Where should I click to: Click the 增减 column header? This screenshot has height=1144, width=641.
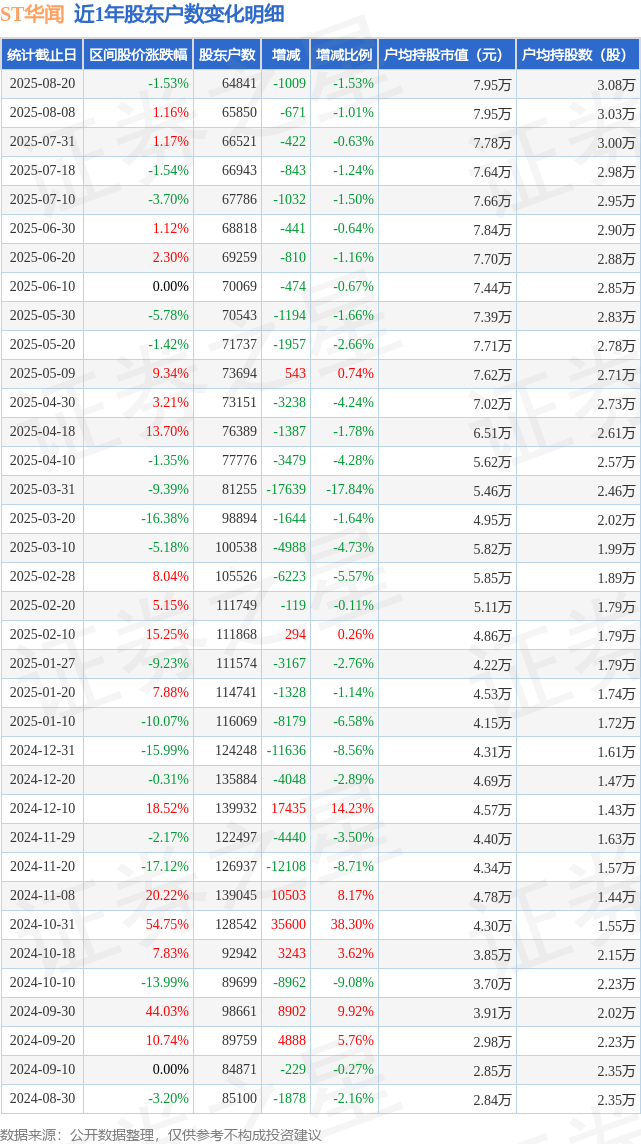(x=286, y=55)
